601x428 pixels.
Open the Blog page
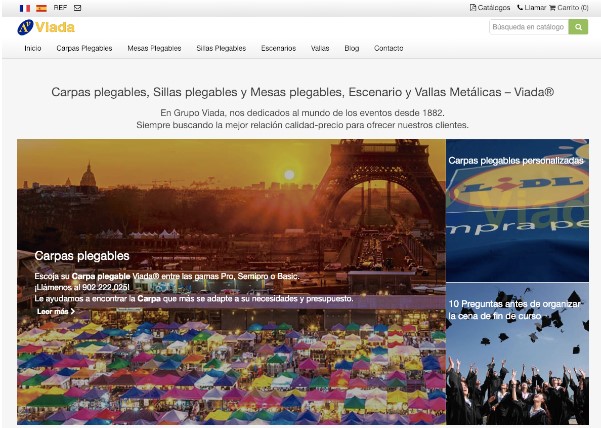point(351,48)
